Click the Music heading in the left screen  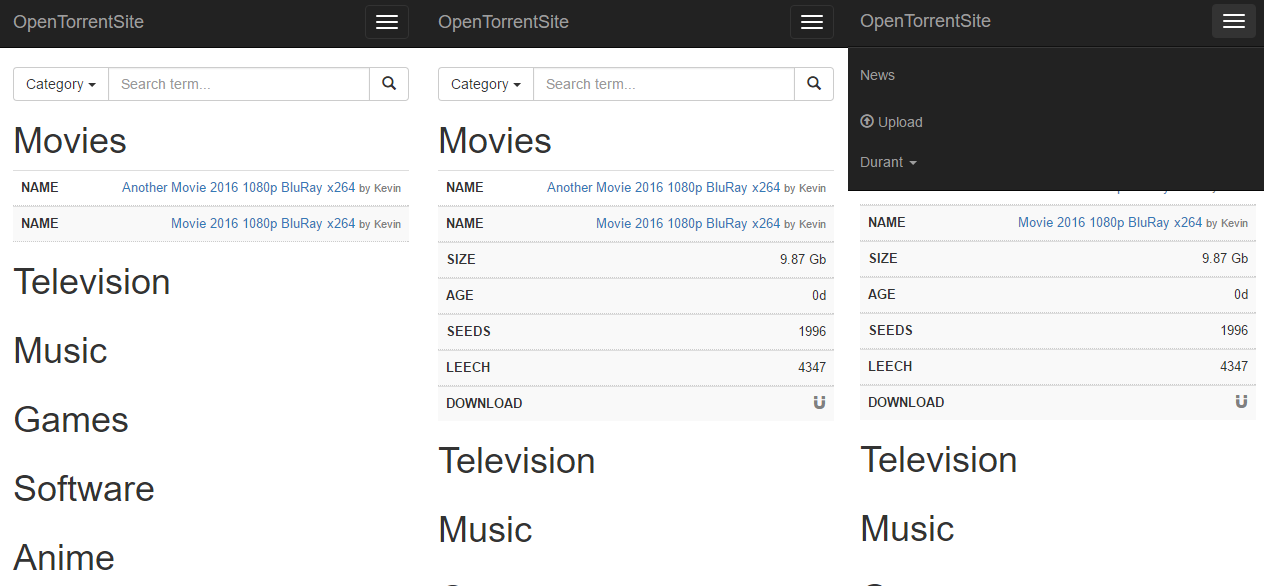point(60,351)
